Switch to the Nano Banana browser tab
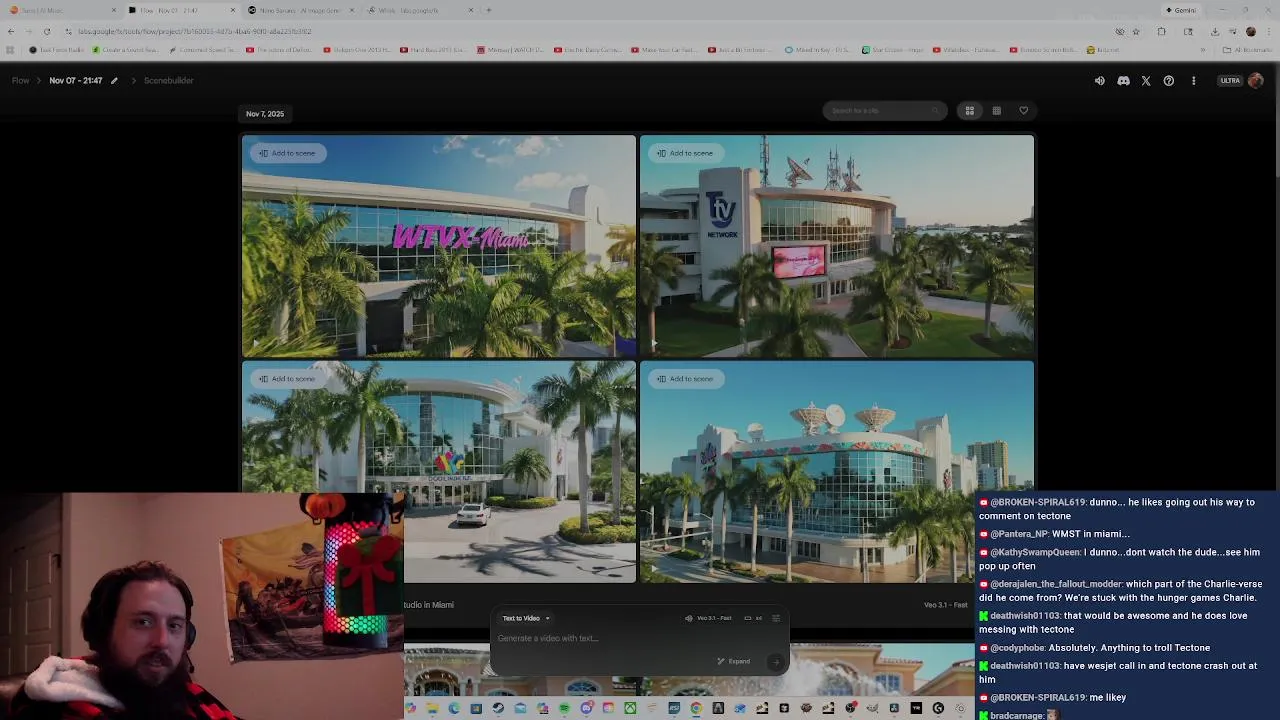 300,10
